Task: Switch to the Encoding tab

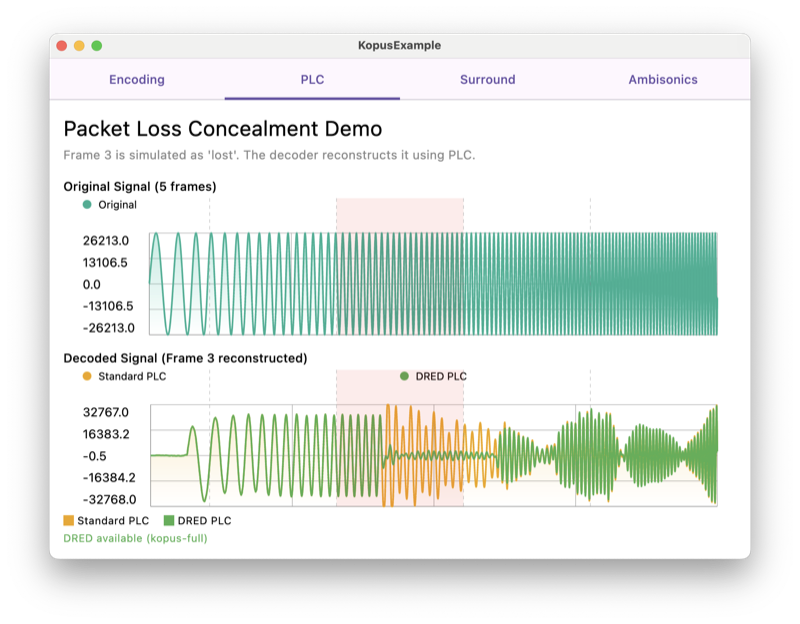Action: coord(136,79)
